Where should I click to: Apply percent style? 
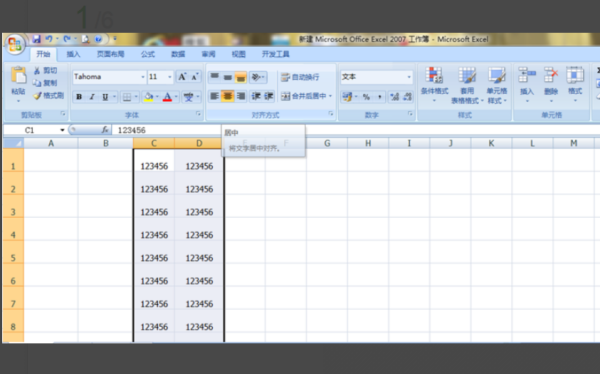[366, 97]
